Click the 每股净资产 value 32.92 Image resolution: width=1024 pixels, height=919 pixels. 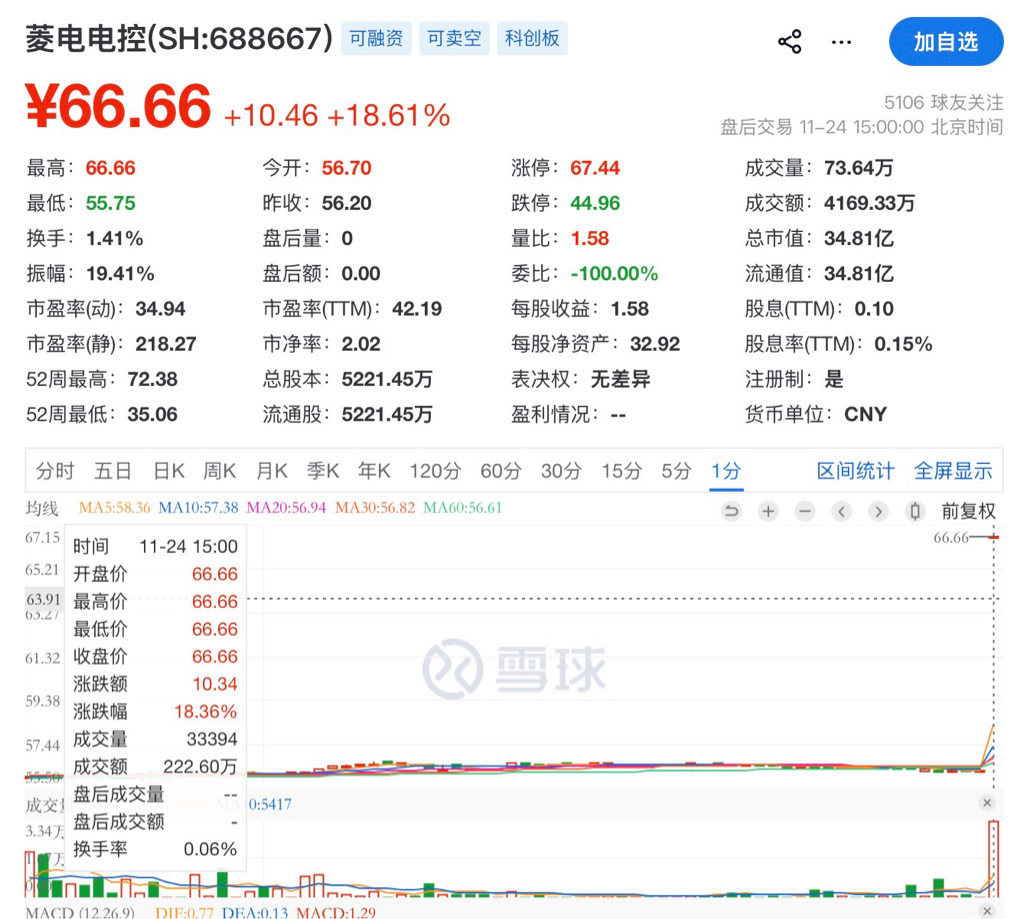click(655, 344)
